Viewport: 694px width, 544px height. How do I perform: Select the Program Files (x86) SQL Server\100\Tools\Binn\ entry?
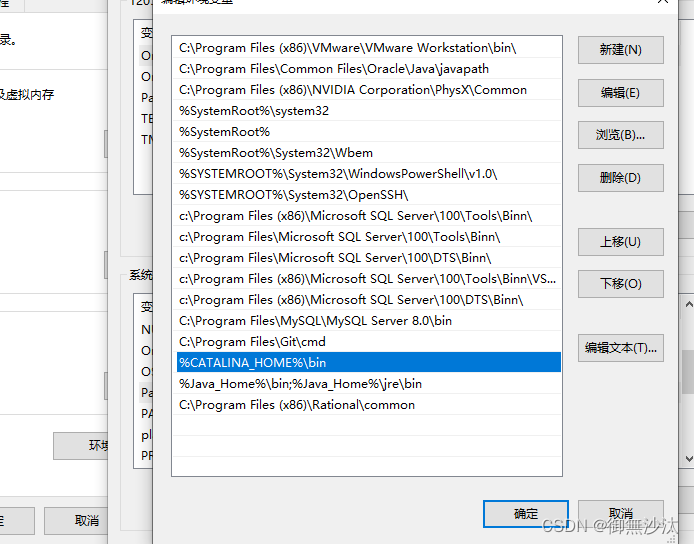pos(368,216)
